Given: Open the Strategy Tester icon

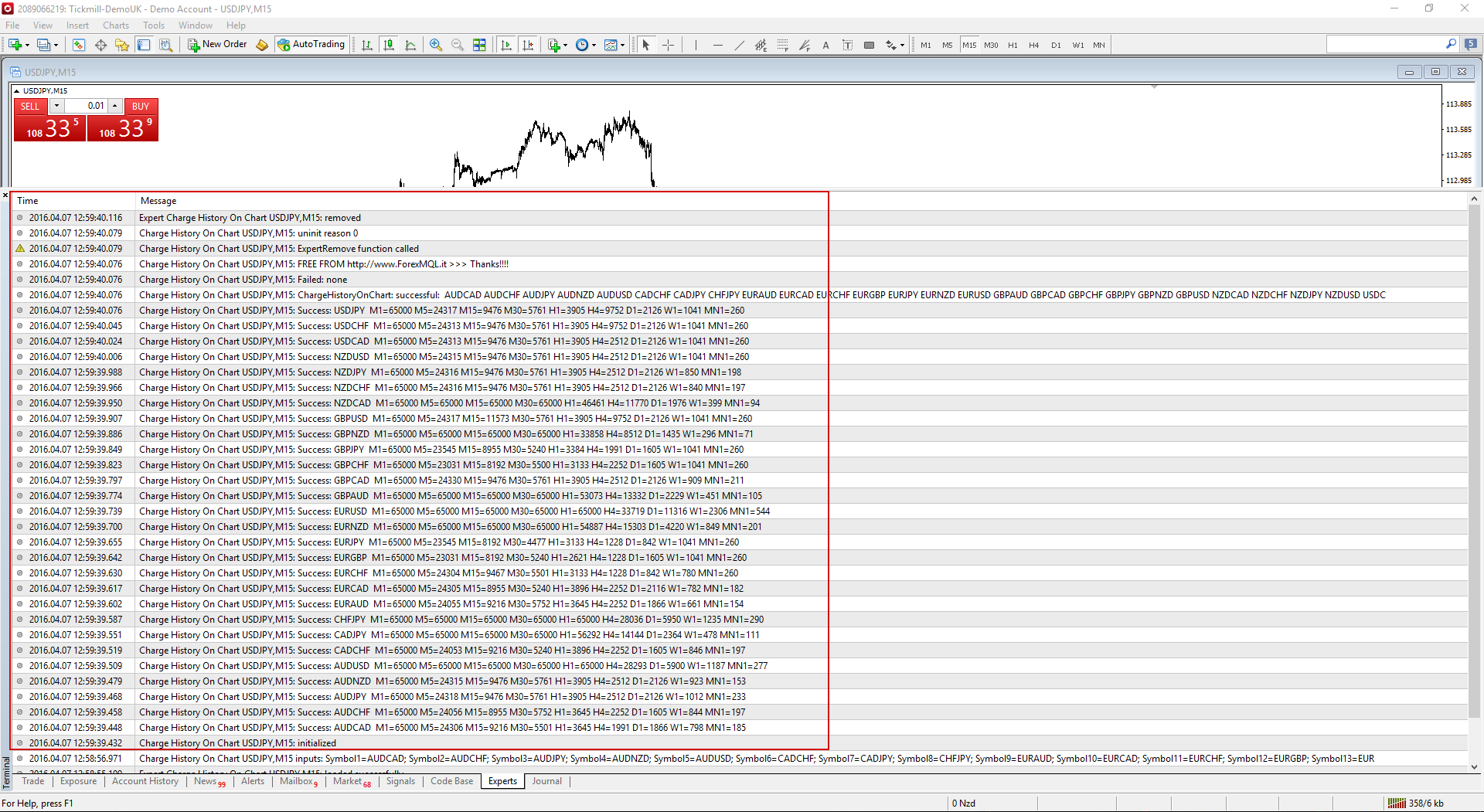Looking at the screenshot, I should (x=165, y=45).
